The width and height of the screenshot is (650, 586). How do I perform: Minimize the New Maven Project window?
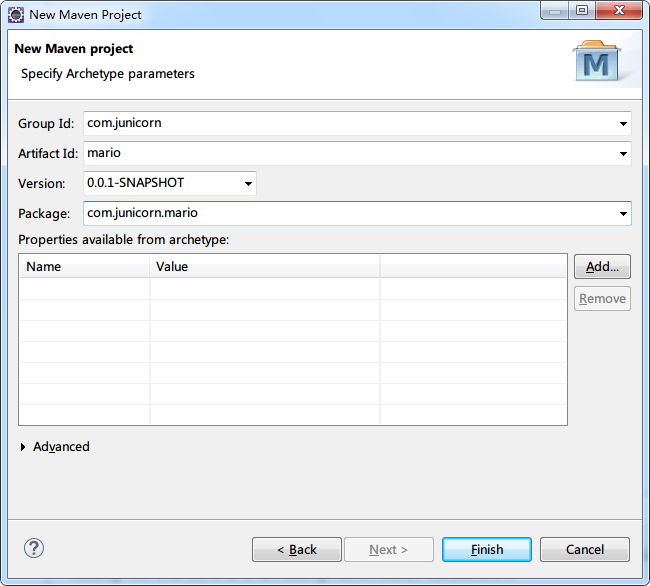pos(555,10)
